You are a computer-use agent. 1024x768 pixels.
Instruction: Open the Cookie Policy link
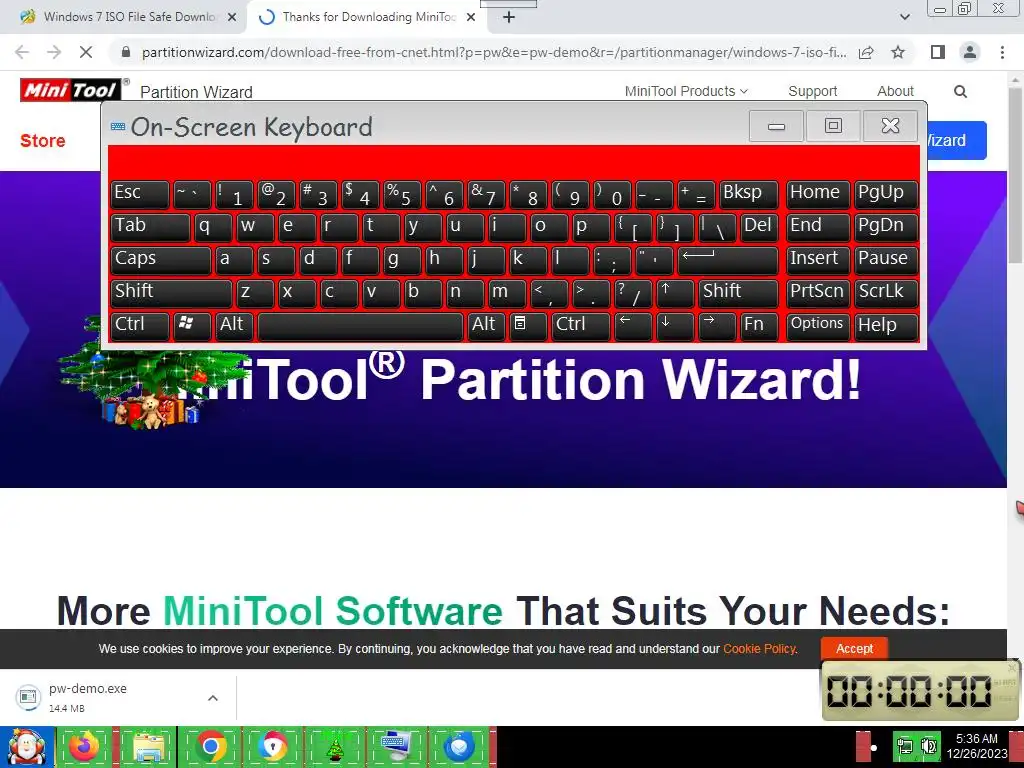point(759,648)
